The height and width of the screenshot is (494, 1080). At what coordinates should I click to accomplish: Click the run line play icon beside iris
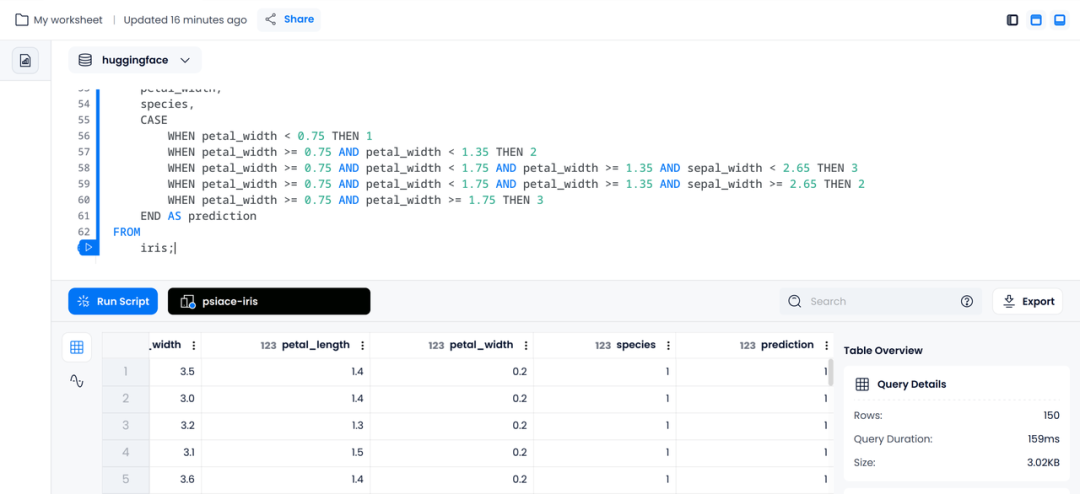tap(88, 247)
